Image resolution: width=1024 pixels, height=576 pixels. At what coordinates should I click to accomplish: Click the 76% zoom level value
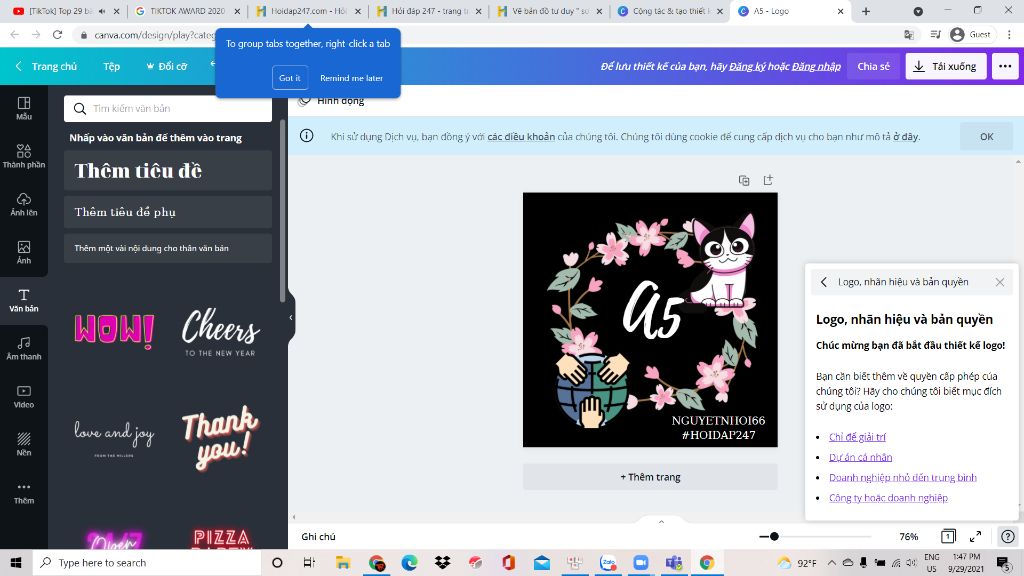[908, 536]
